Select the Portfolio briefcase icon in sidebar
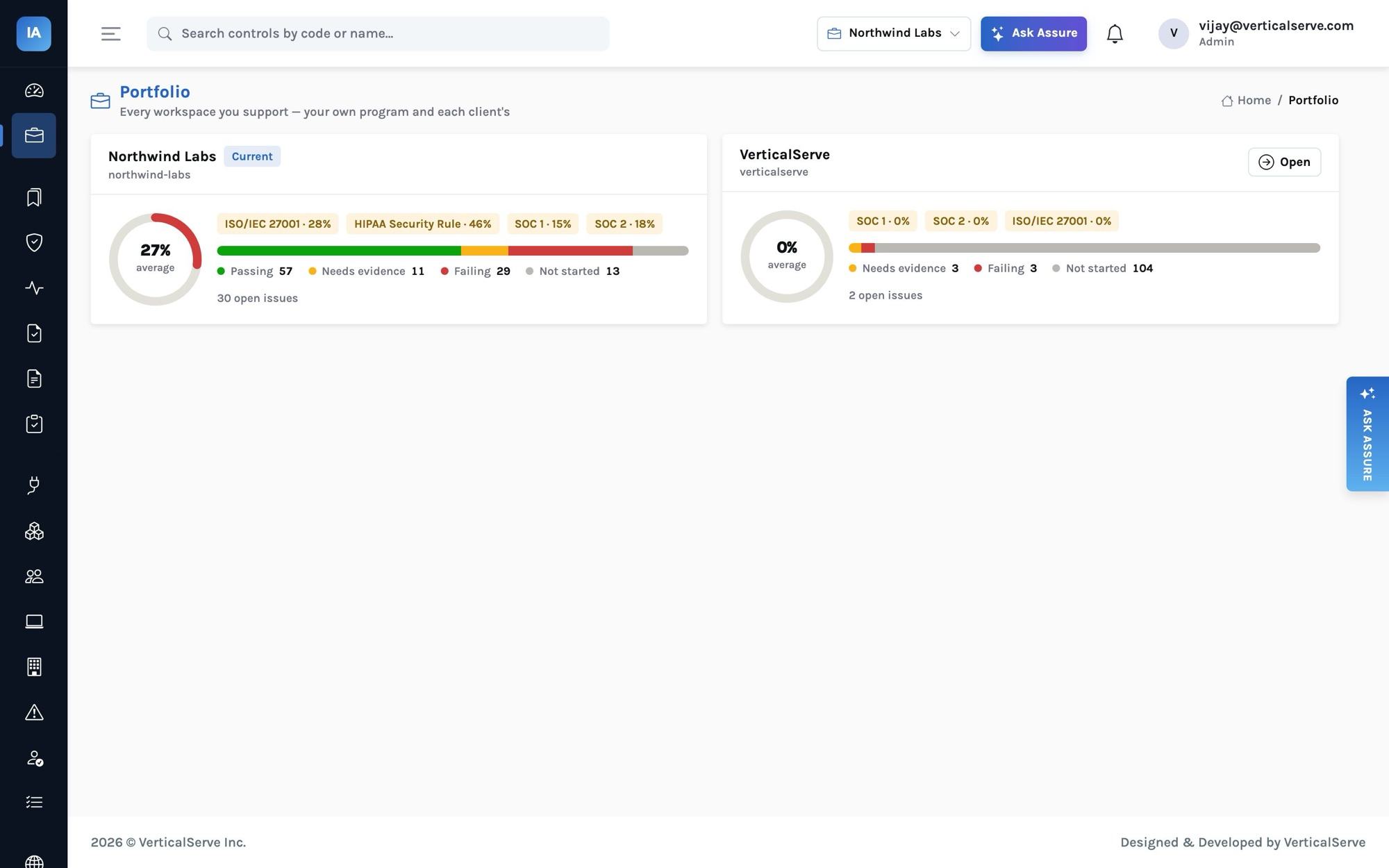This screenshot has width=1389, height=868. click(34, 135)
